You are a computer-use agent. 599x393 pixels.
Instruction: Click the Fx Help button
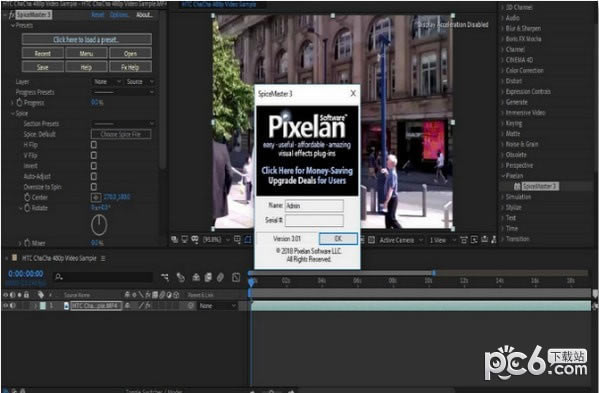130,67
